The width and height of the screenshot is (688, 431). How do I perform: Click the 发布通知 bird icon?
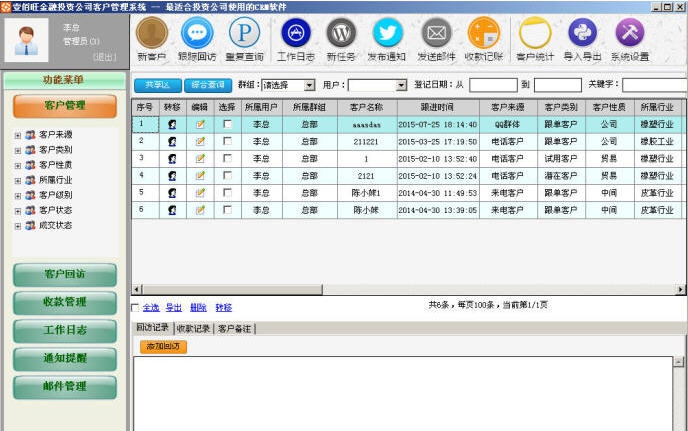(387, 32)
